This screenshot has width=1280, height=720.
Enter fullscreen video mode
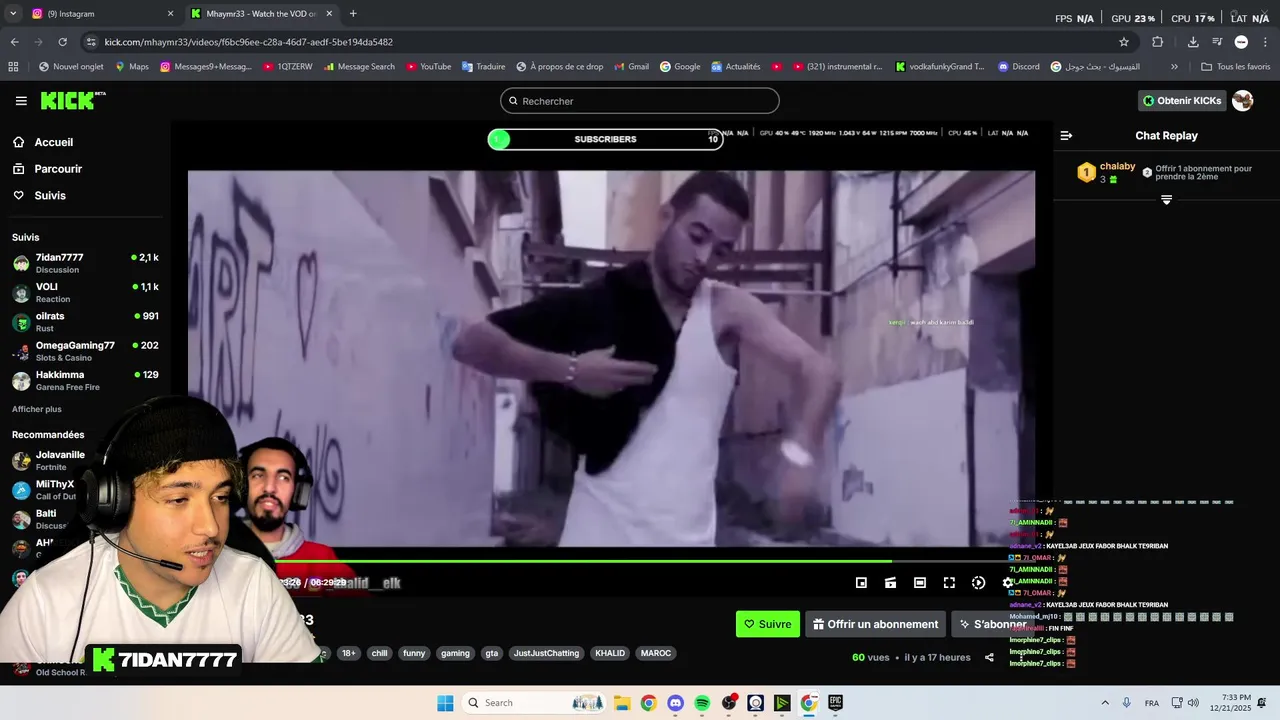[949, 583]
